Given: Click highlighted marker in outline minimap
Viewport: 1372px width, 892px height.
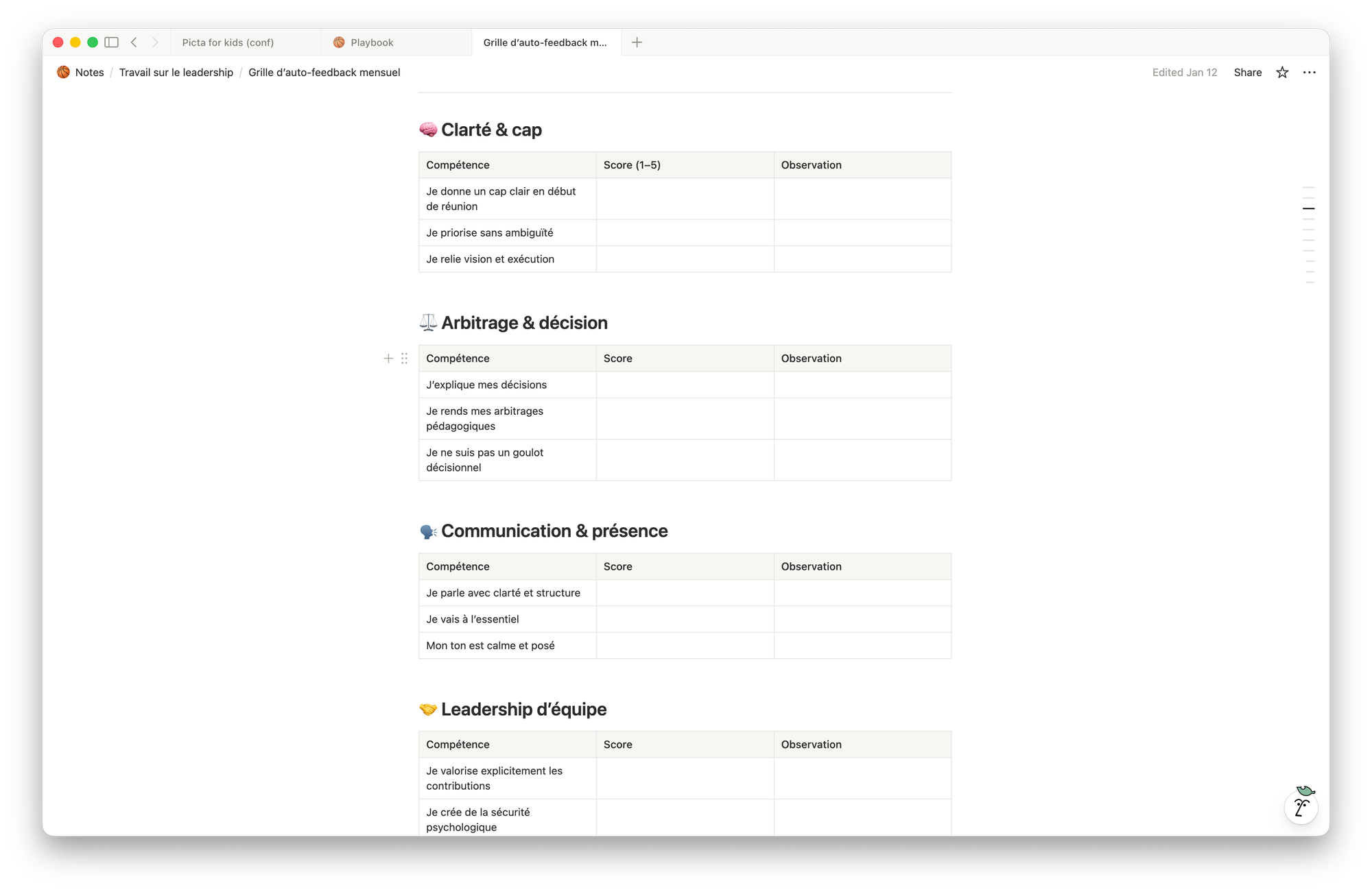Looking at the screenshot, I should pyautogui.click(x=1309, y=208).
